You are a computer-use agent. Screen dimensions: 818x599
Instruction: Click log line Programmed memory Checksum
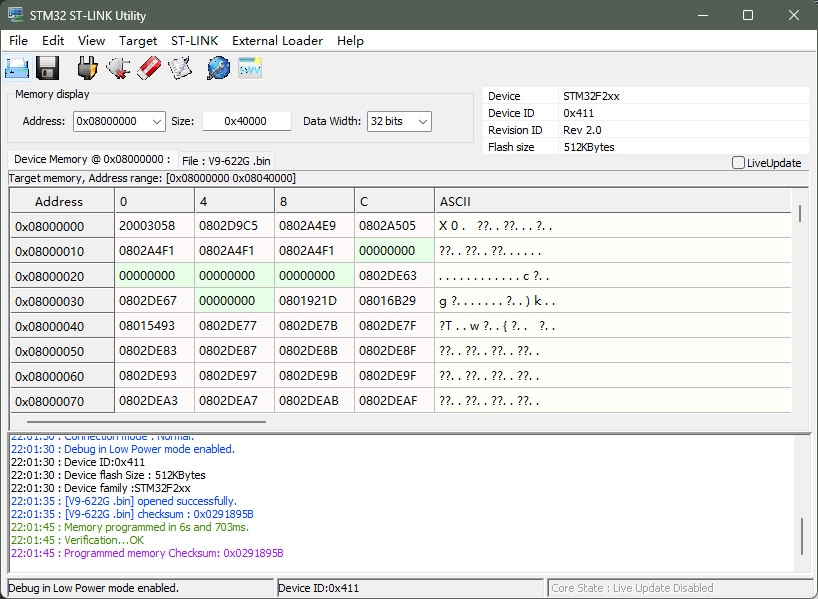coord(147,553)
